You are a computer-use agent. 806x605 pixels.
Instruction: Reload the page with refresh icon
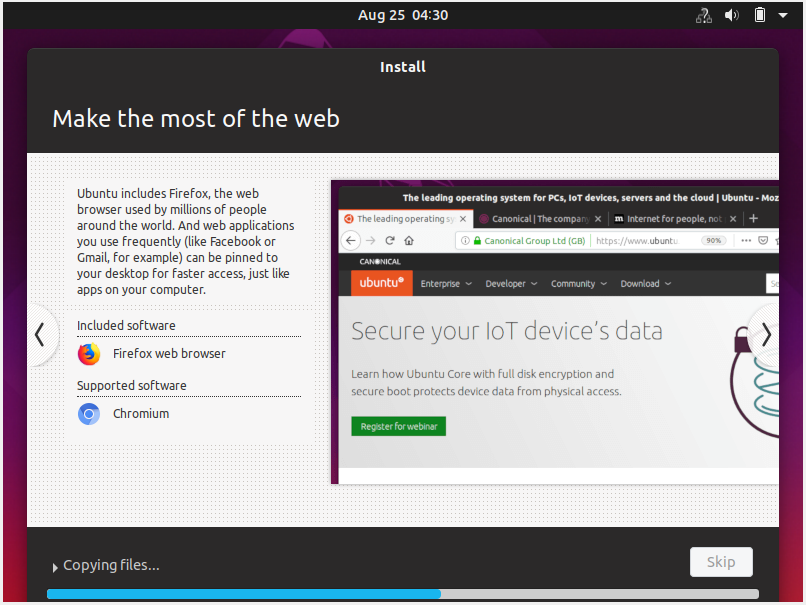pos(390,241)
